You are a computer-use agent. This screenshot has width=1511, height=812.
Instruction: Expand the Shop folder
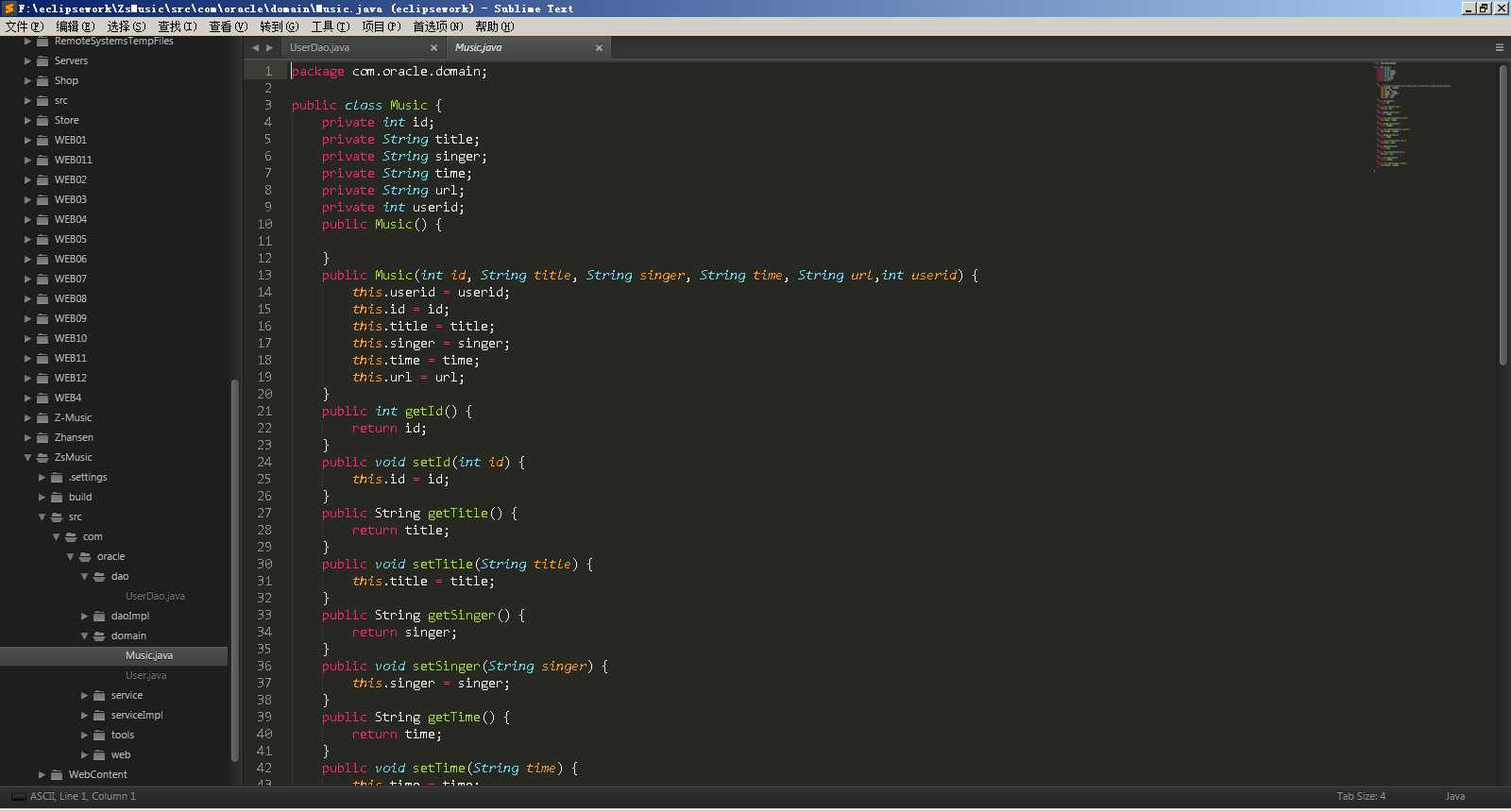[28, 80]
